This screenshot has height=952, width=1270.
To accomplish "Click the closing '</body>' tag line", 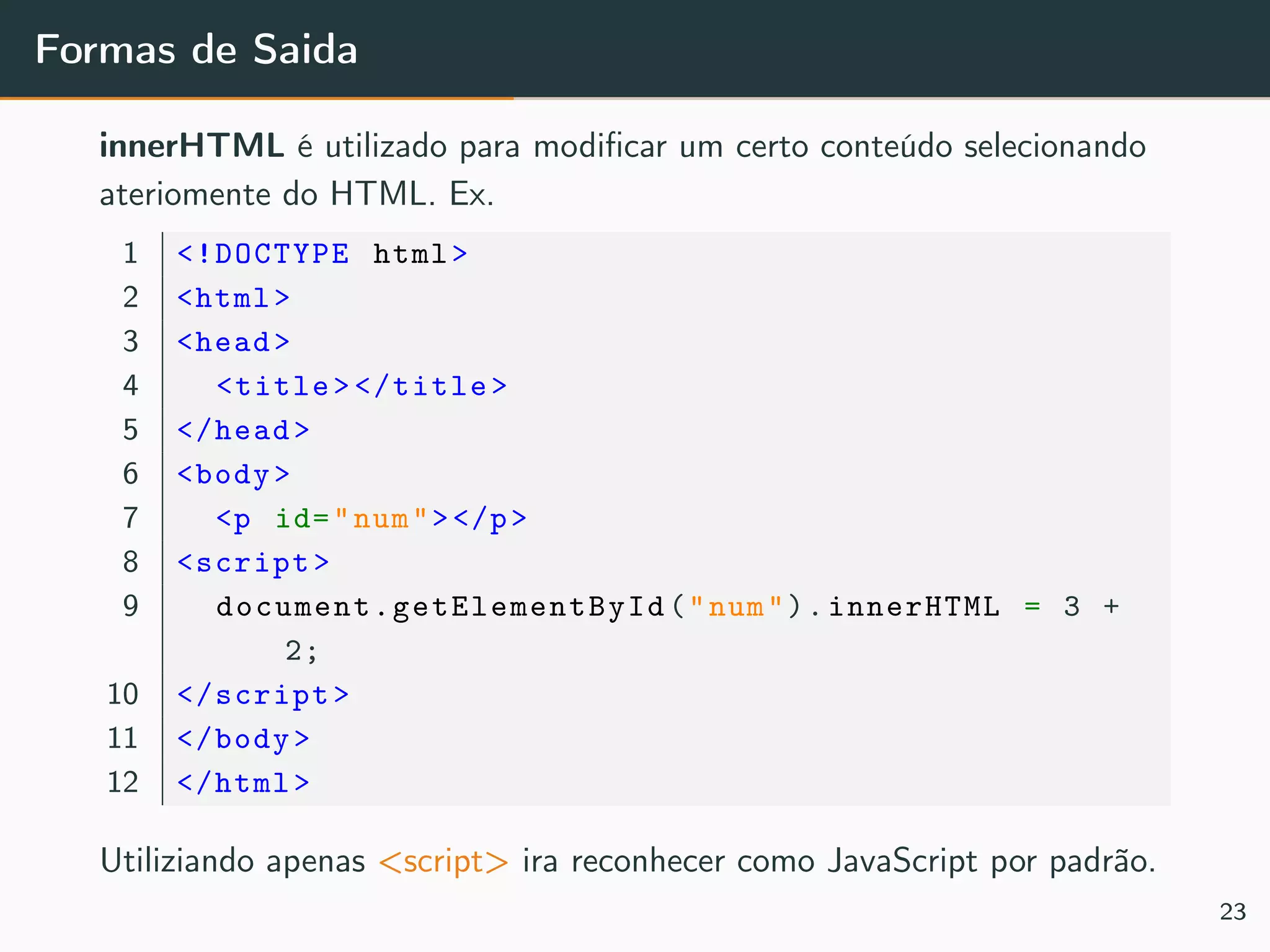I will (x=243, y=739).
